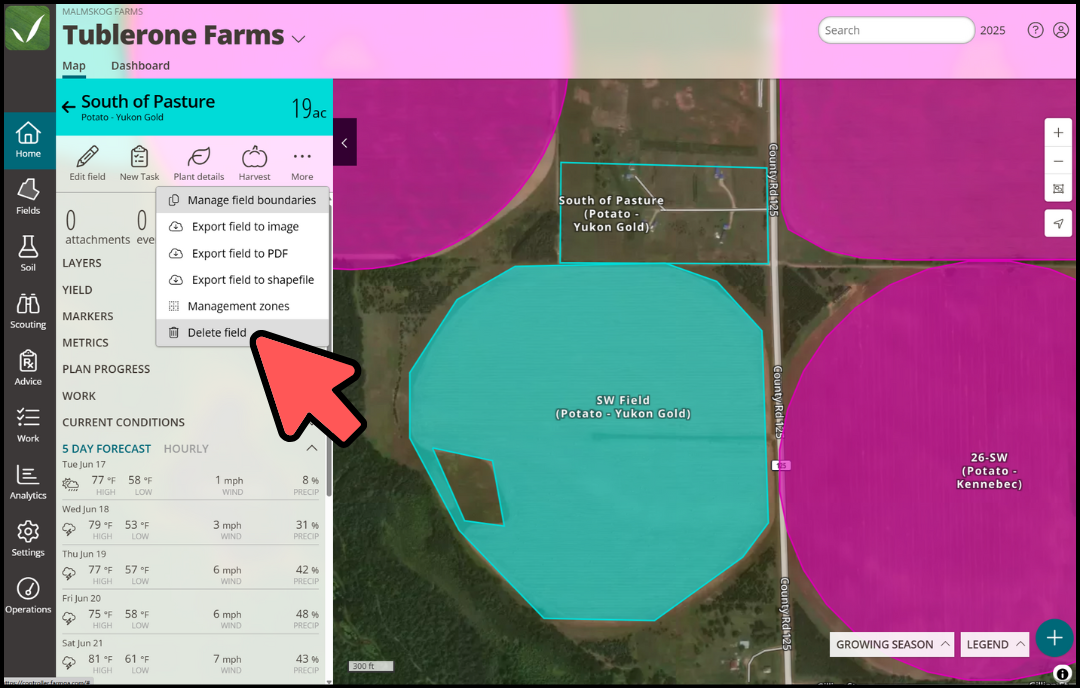Click the More options button
Screen dimensions: 1080x688
click(x=302, y=163)
